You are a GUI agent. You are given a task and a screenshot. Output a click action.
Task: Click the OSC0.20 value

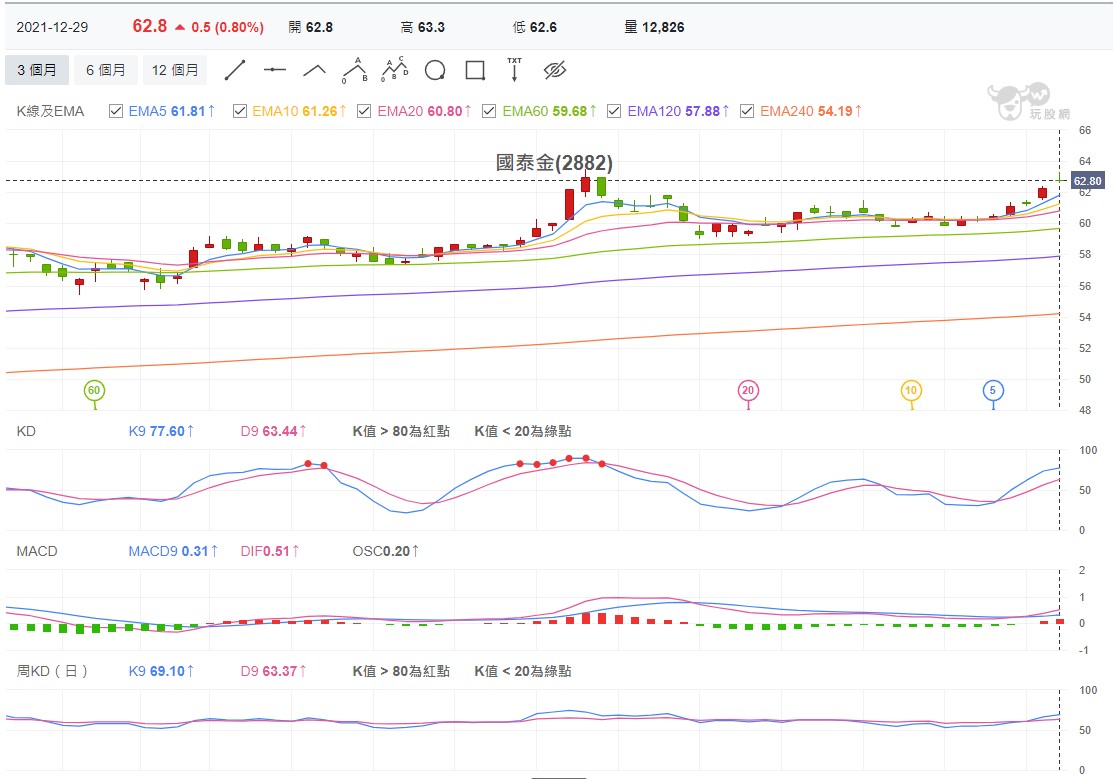click(x=386, y=551)
